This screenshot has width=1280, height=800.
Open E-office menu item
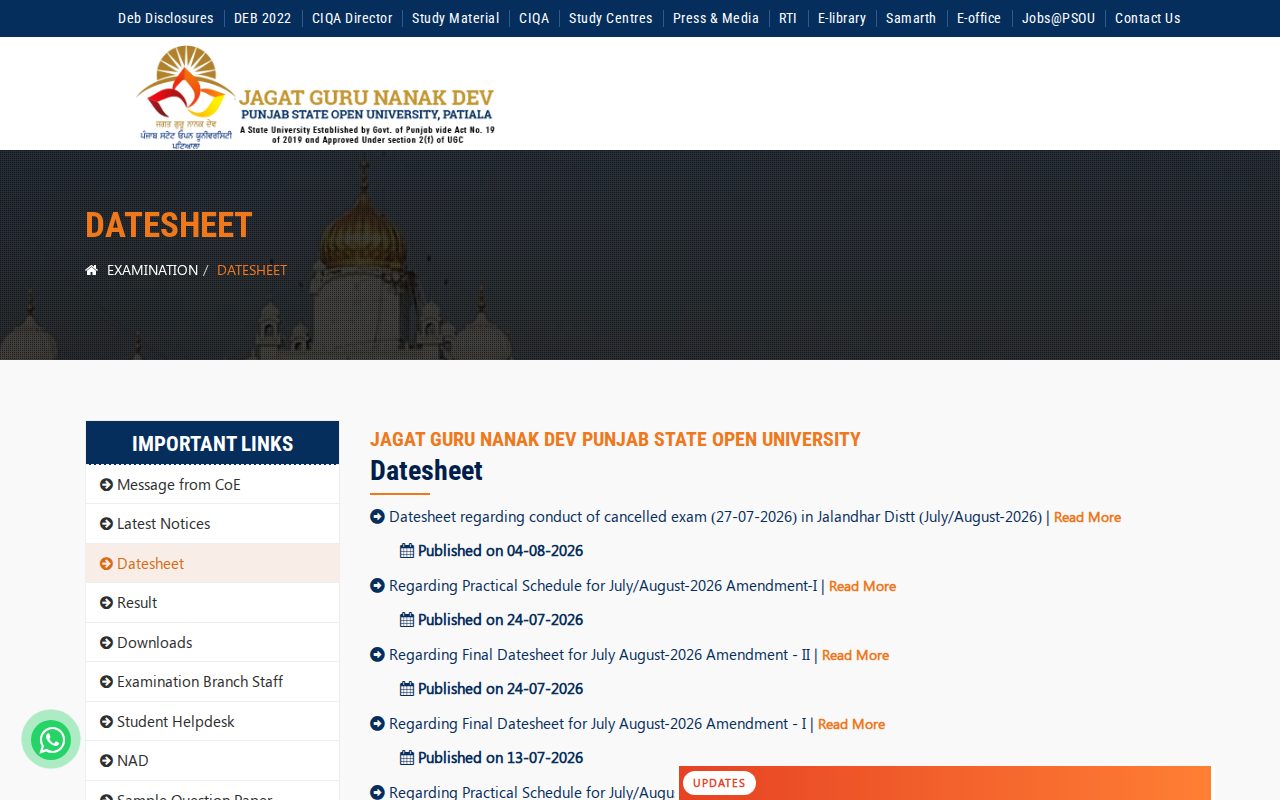click(x=979, y=18)
